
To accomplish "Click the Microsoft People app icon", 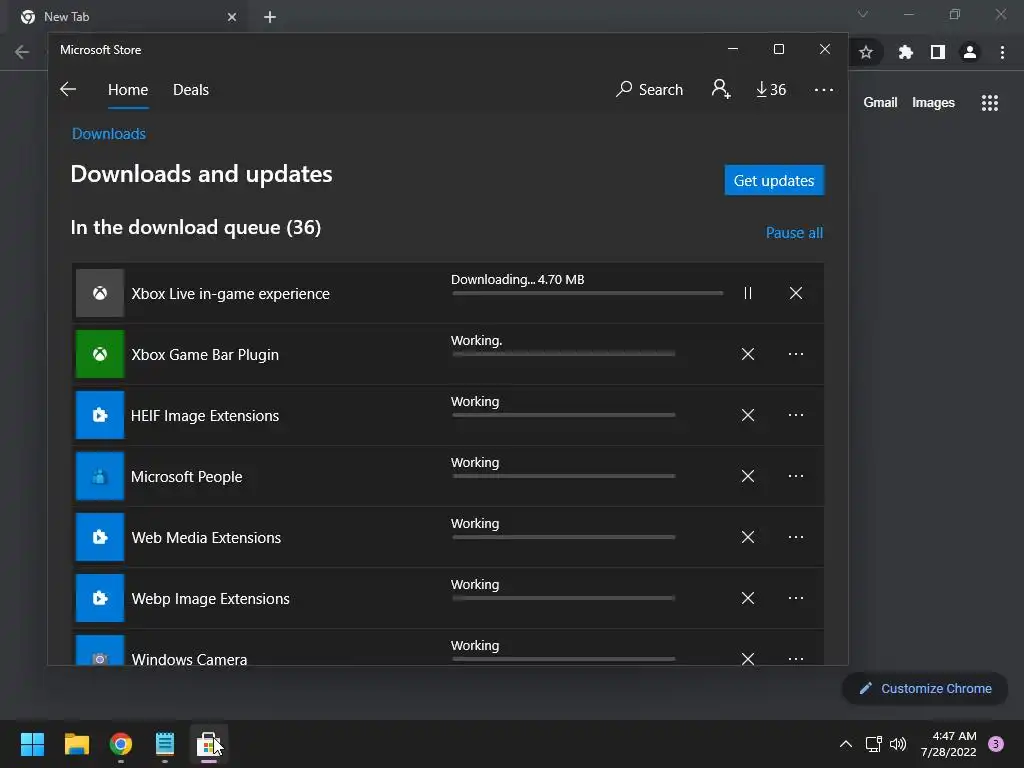I will [x=100, y=476].
